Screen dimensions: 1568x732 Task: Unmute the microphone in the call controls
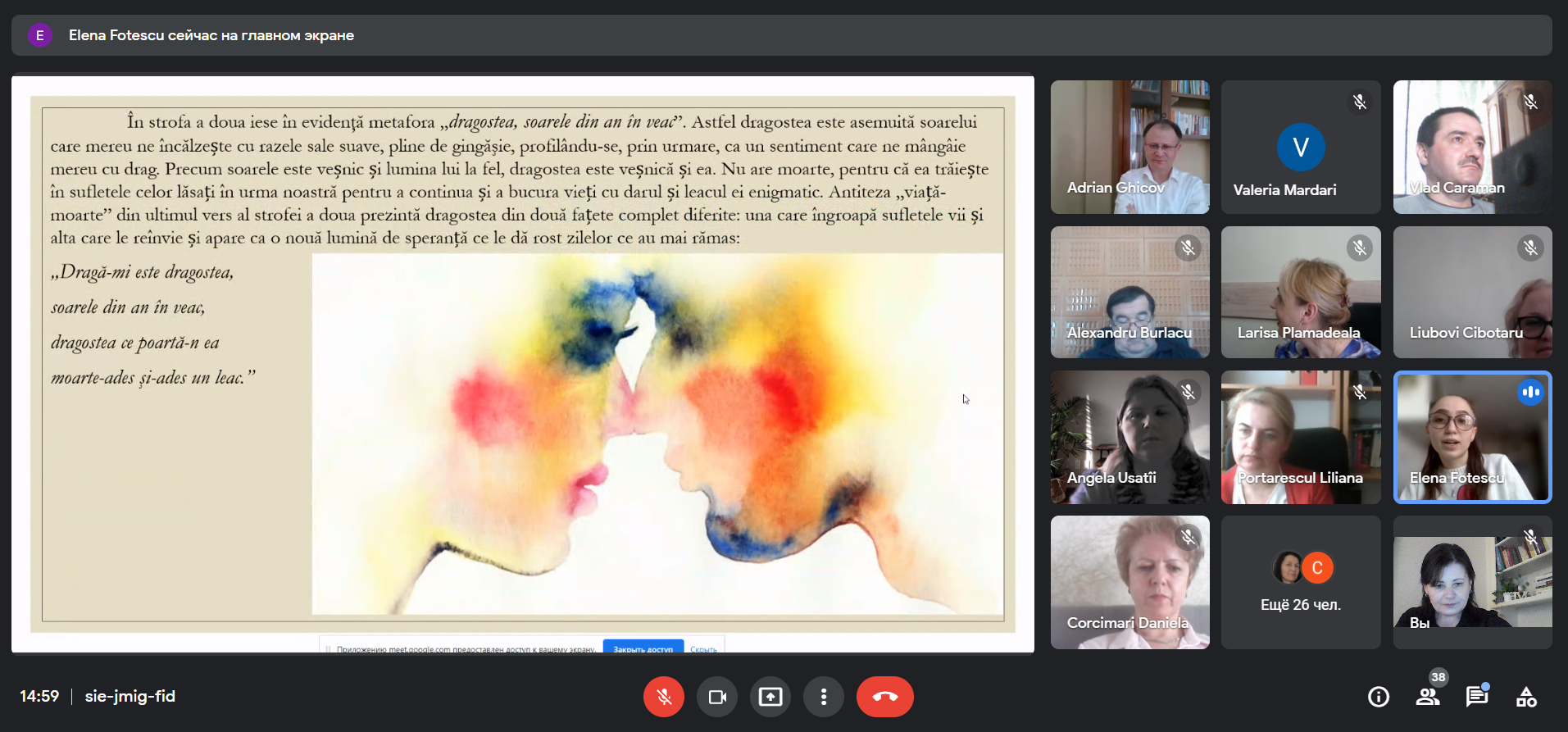click(x=664, y=697)
